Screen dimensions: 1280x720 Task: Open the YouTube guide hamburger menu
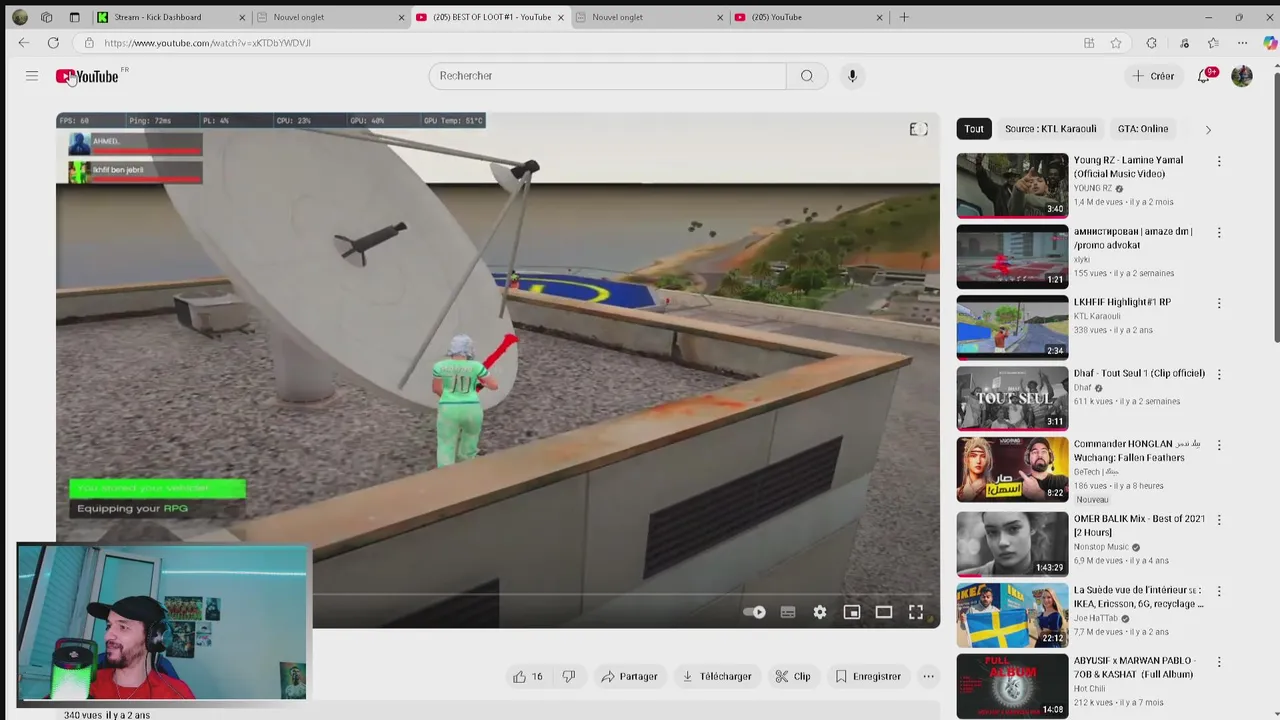(x=32, y=76)
